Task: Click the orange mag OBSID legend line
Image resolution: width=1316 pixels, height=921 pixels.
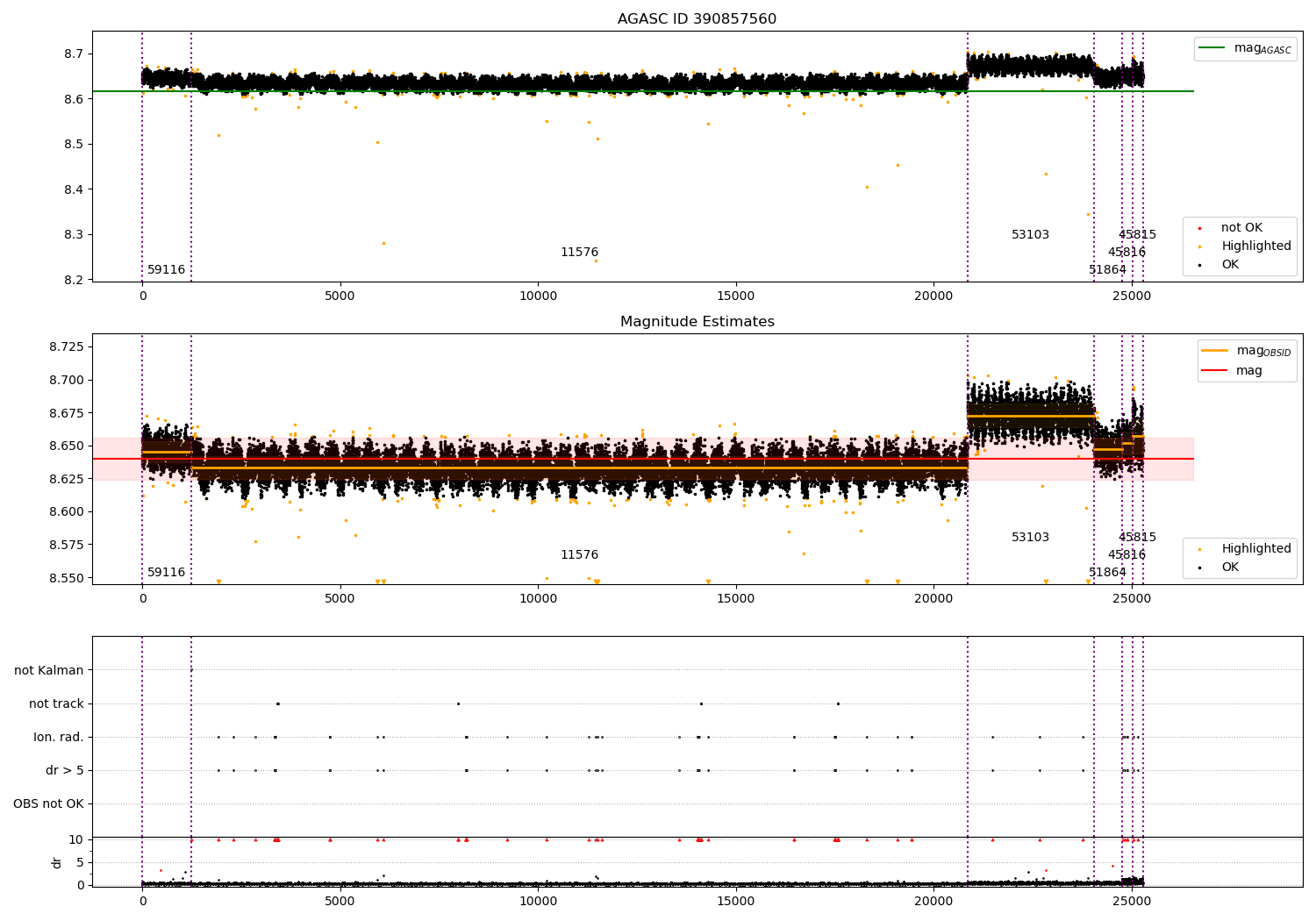Action: click(x=1215, y=350)
